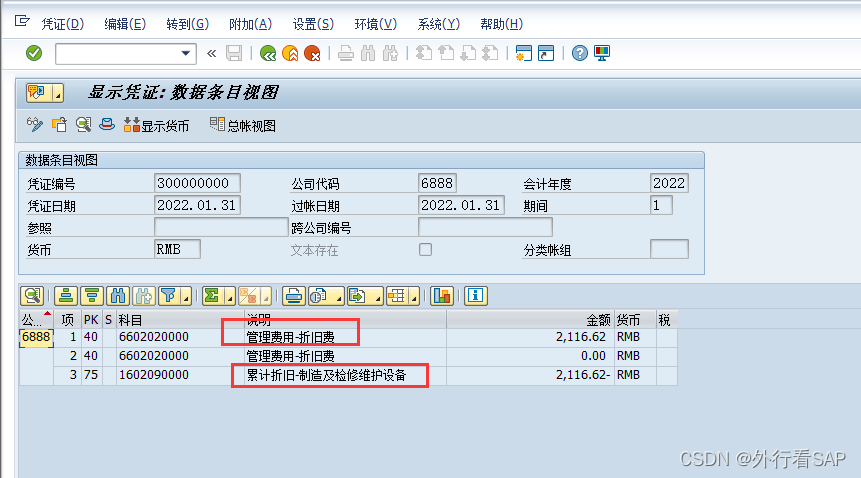Expand the services for object dropdown arrow
This screenshot has width=861, height=478.
coord(58,93)
